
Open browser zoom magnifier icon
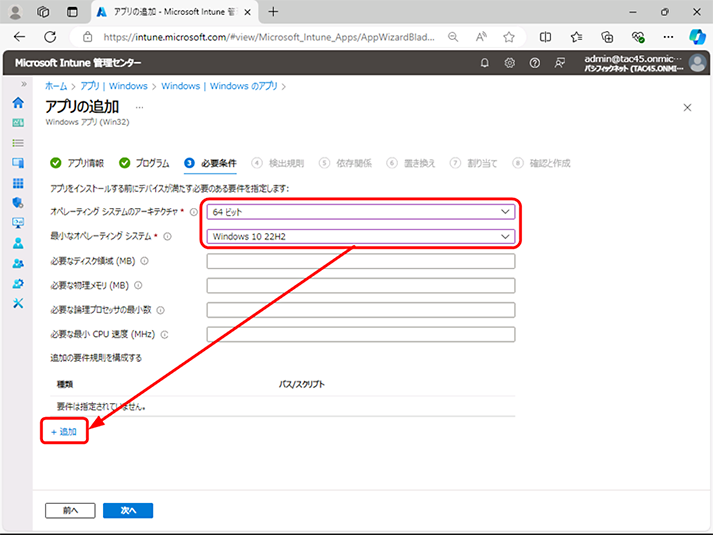[x=453, y=37]
